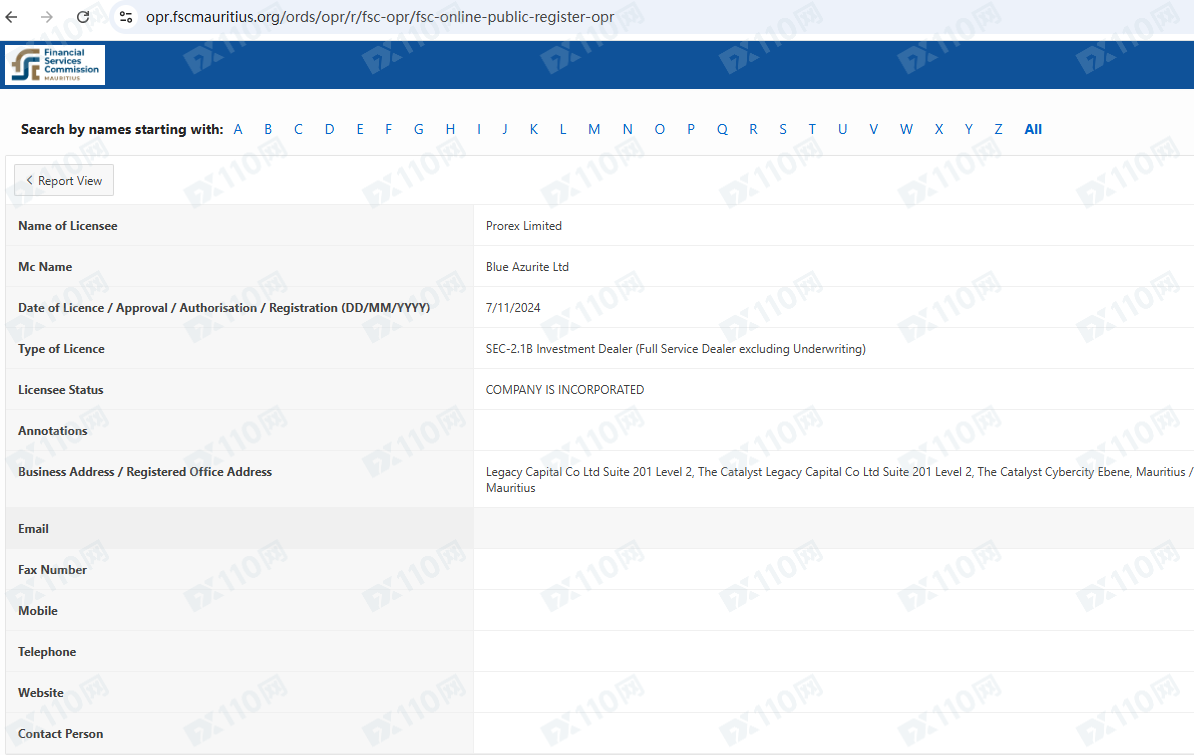Filter names starting with X
The image size is (1194, 755).
pyautogui.click(x=939, y=130)
